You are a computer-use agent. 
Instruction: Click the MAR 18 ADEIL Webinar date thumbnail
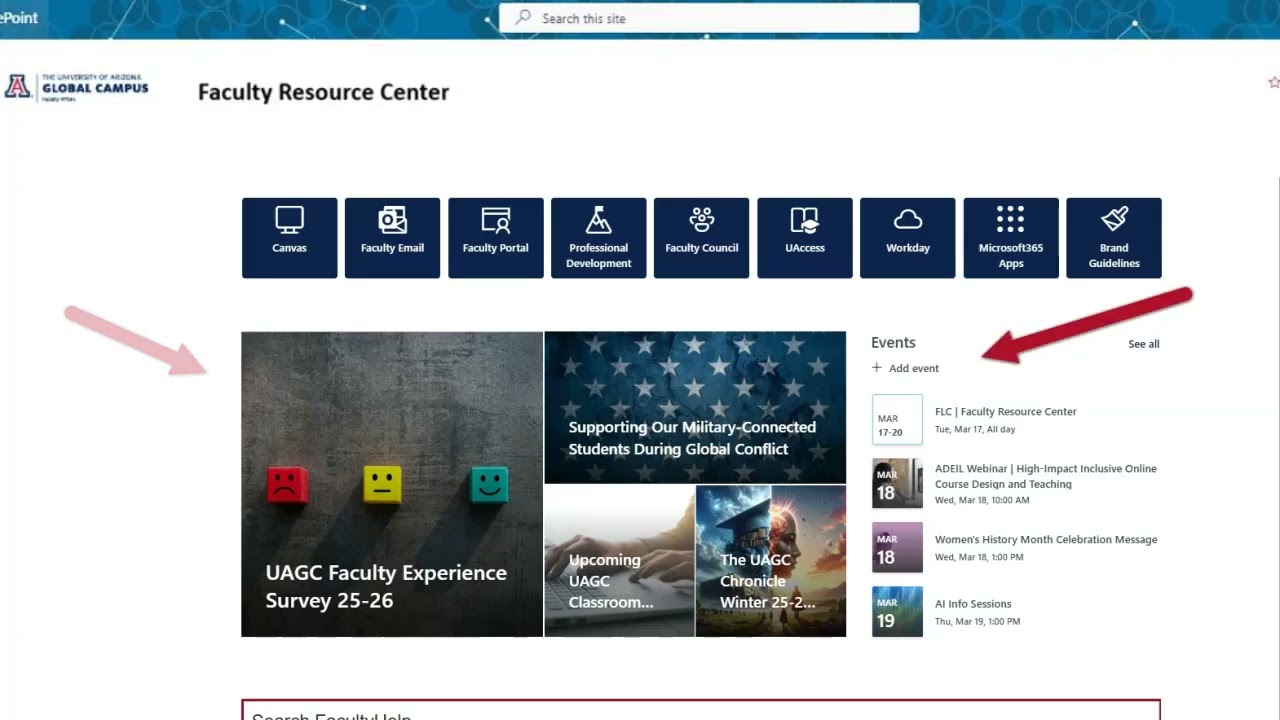[897, 484]
